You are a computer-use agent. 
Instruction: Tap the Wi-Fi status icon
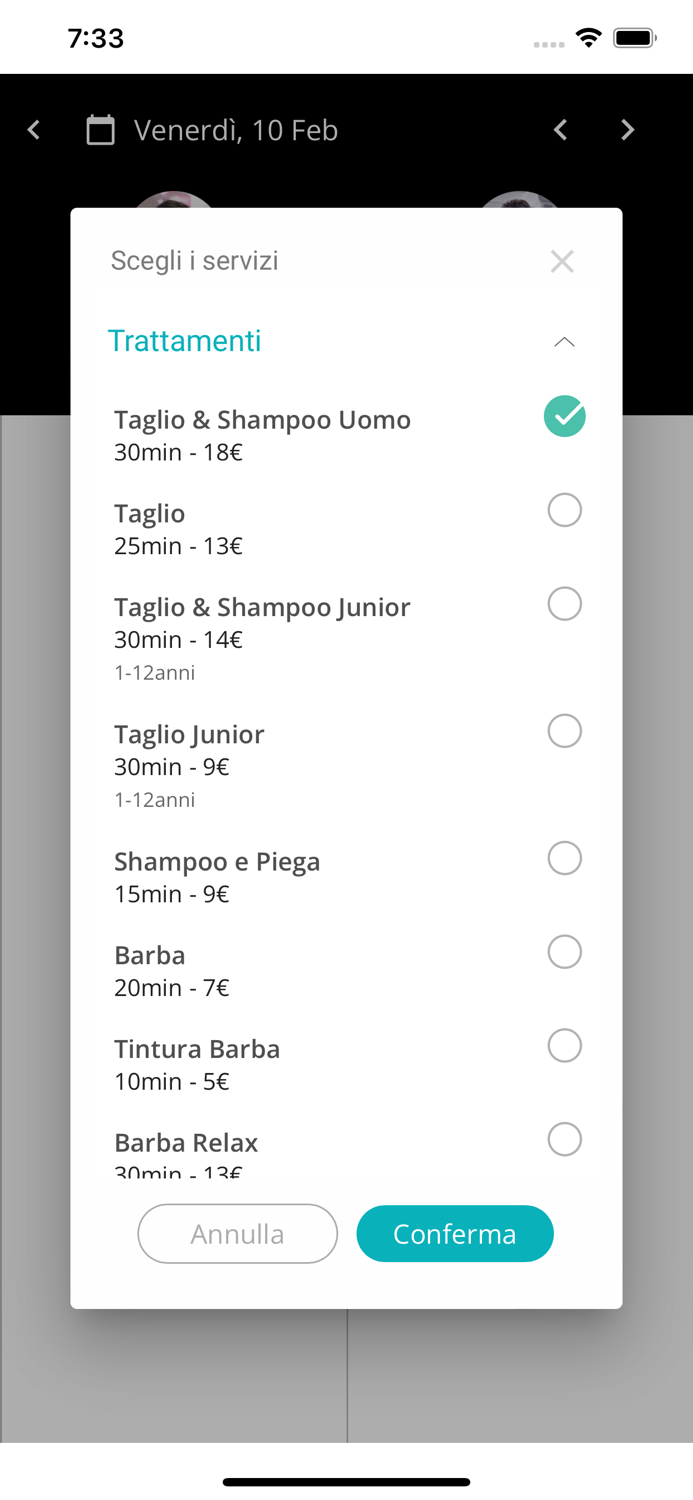click(588, 38)
